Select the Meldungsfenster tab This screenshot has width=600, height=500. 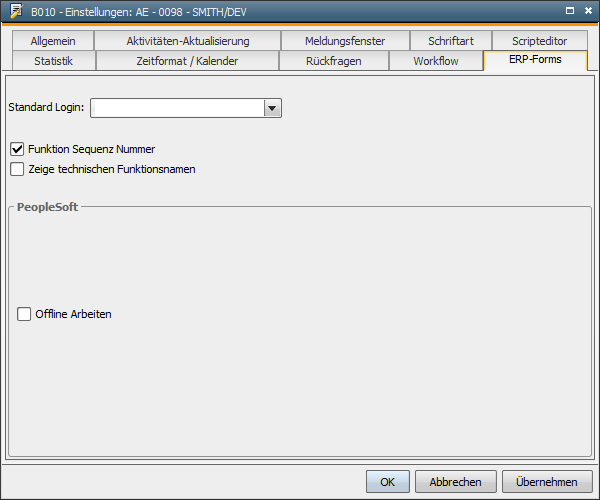click(x=344, y=41)
